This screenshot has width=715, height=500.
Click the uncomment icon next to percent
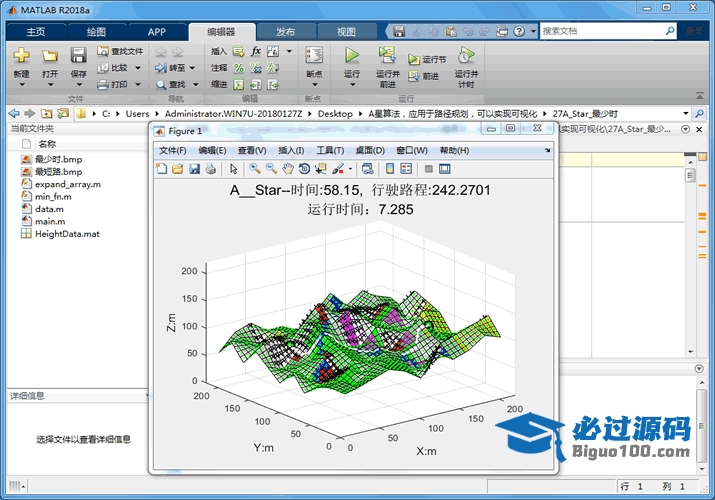click(x=256, y=68)
